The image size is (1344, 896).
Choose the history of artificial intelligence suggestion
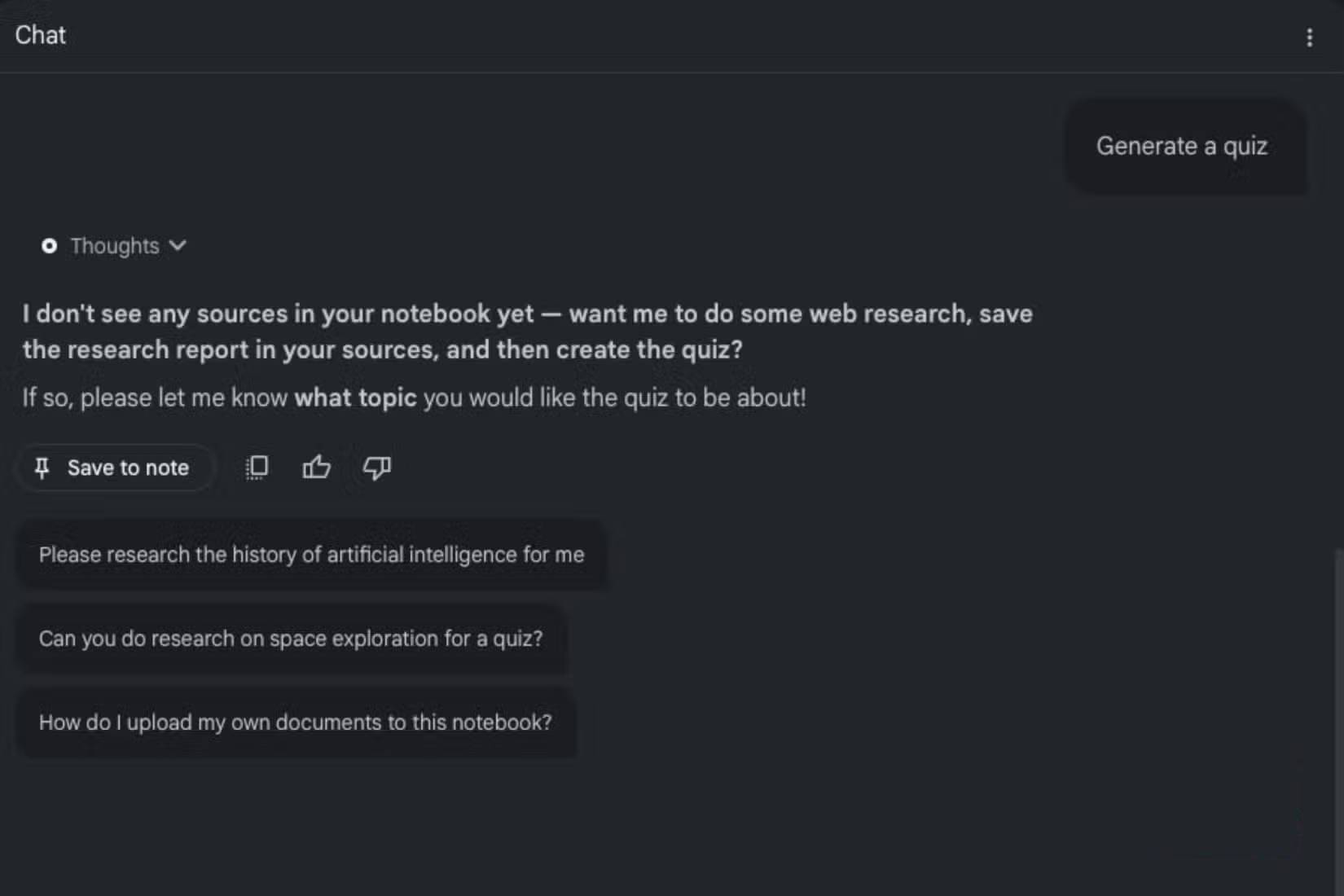tap(312, 555)
